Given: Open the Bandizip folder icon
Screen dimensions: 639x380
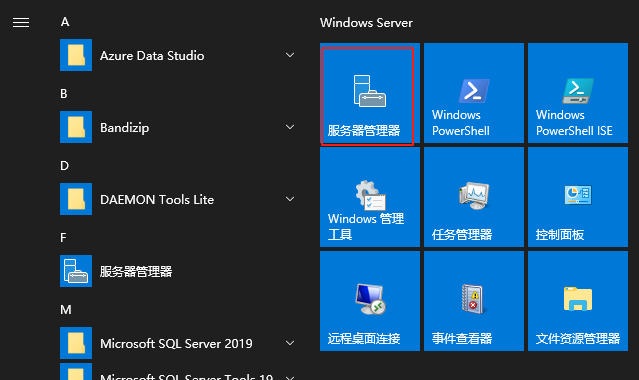Looking at the screenshot, I should pyautogui.click(x=76, y=127).
